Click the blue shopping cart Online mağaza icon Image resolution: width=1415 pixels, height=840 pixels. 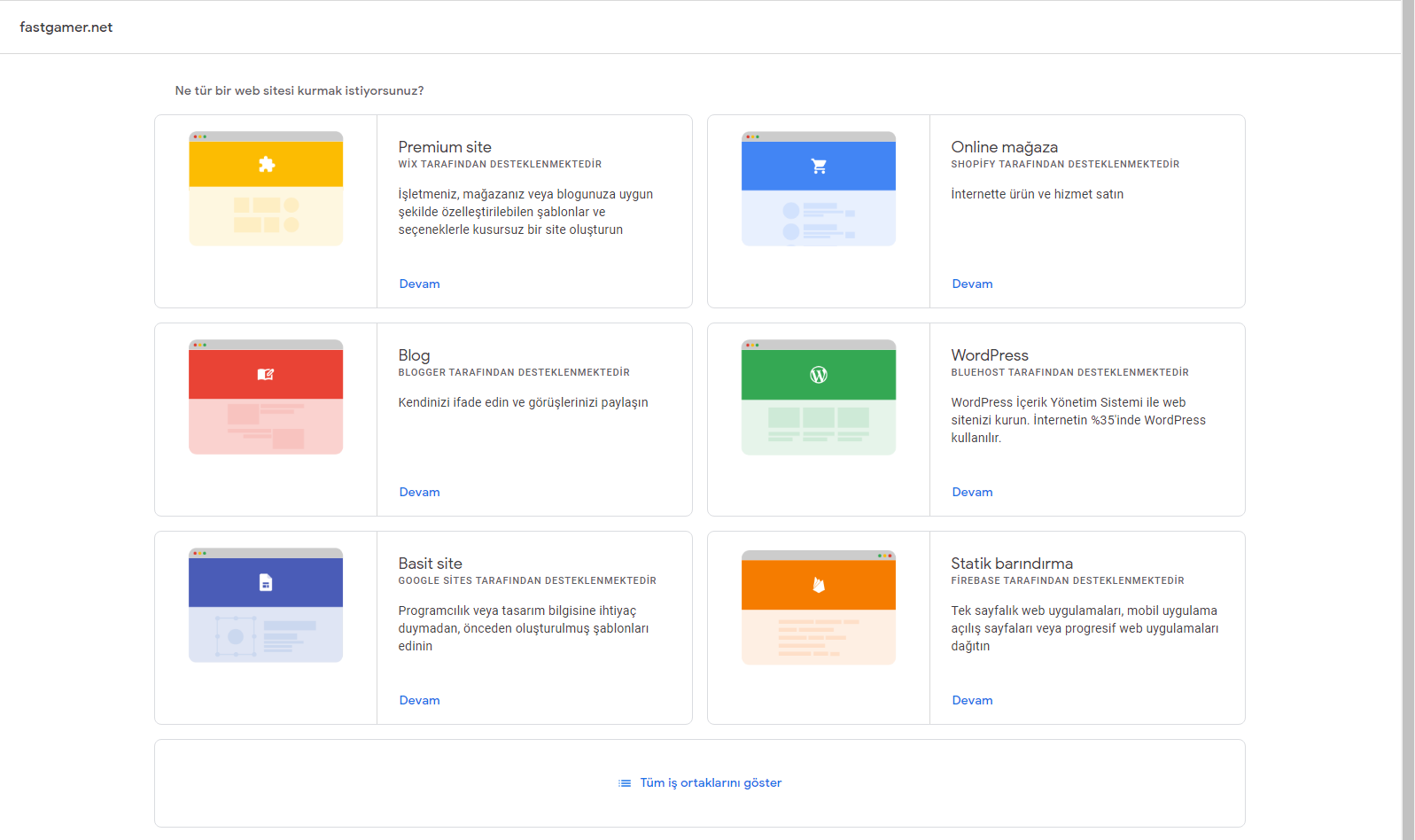tap(819, 166)
